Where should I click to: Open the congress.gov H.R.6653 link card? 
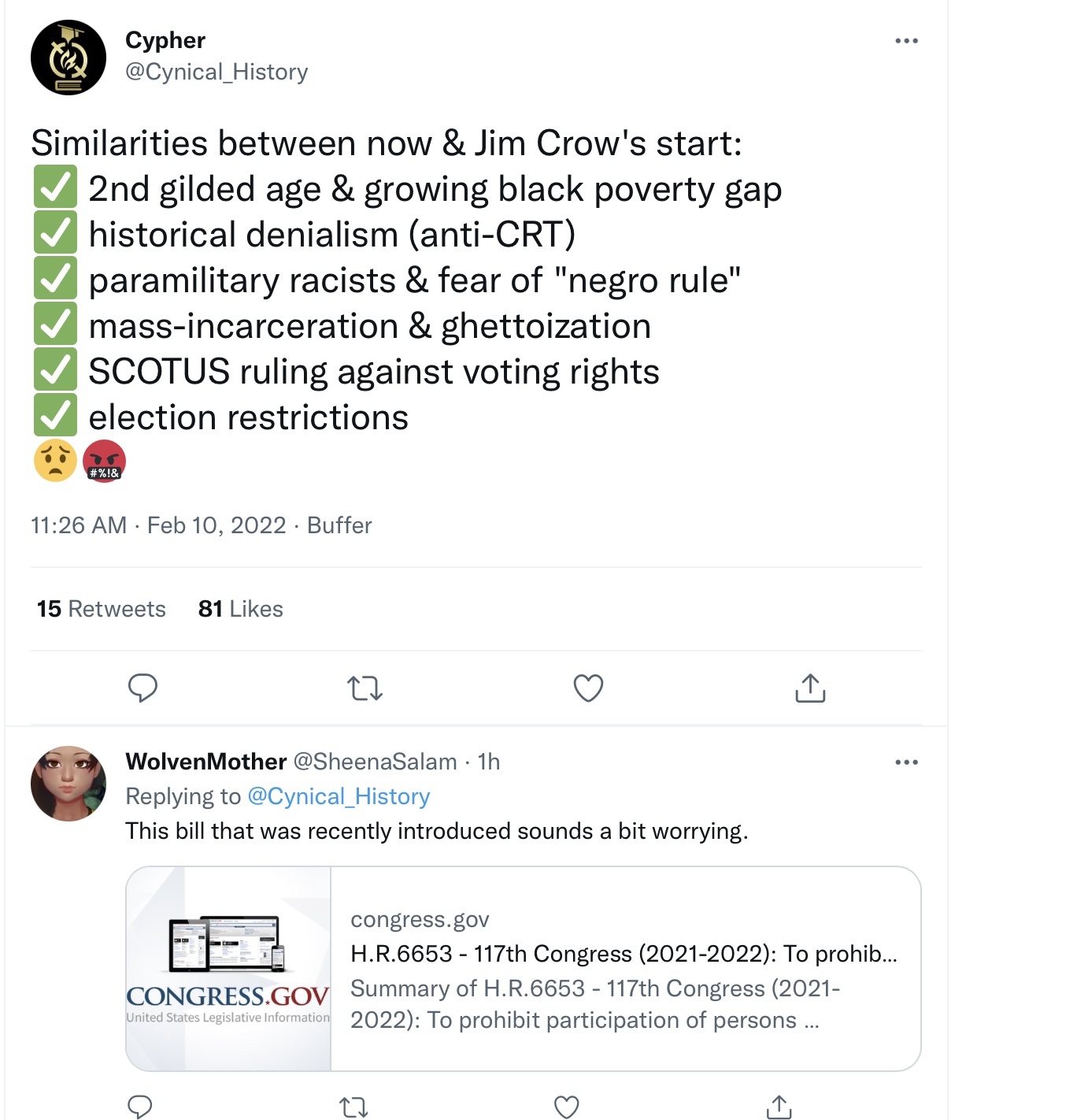524,969
